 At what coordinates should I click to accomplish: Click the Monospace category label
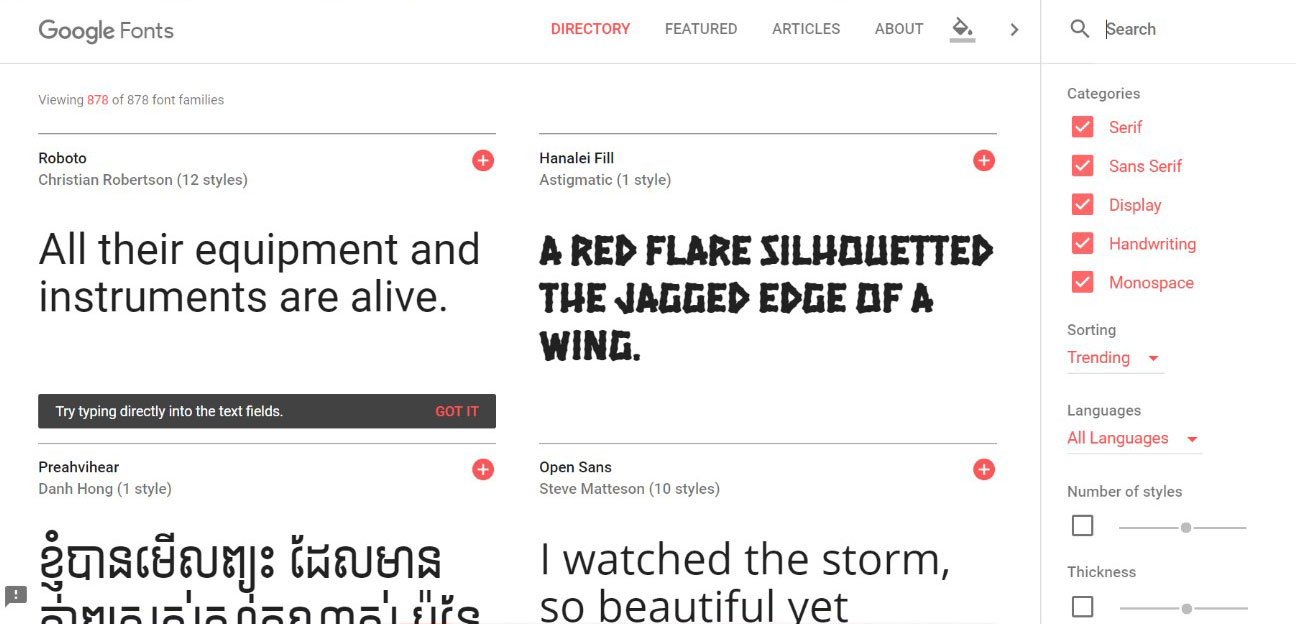[1151, 283]
